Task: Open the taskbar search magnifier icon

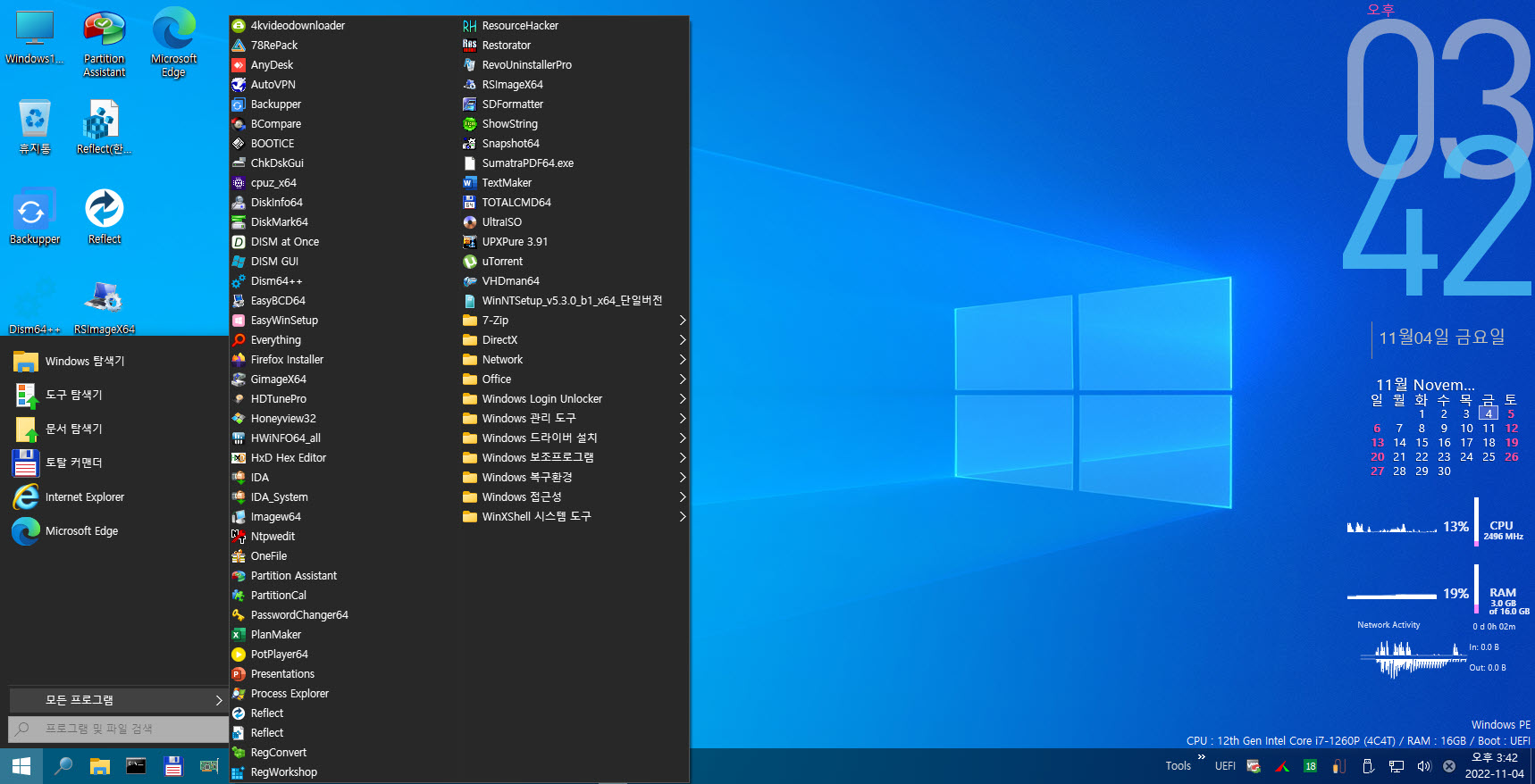Action: 63,766
